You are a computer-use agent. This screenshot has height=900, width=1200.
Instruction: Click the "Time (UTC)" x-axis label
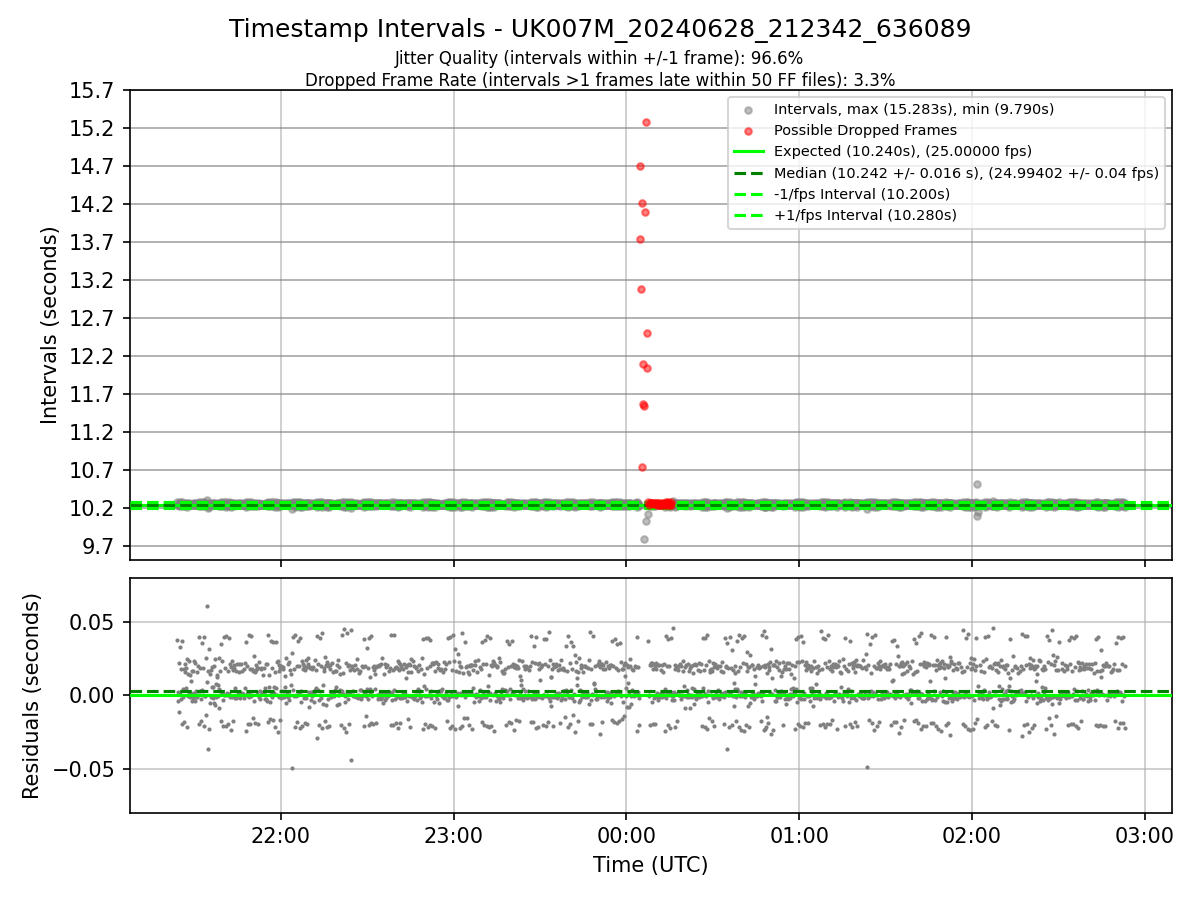click(650, 865)
